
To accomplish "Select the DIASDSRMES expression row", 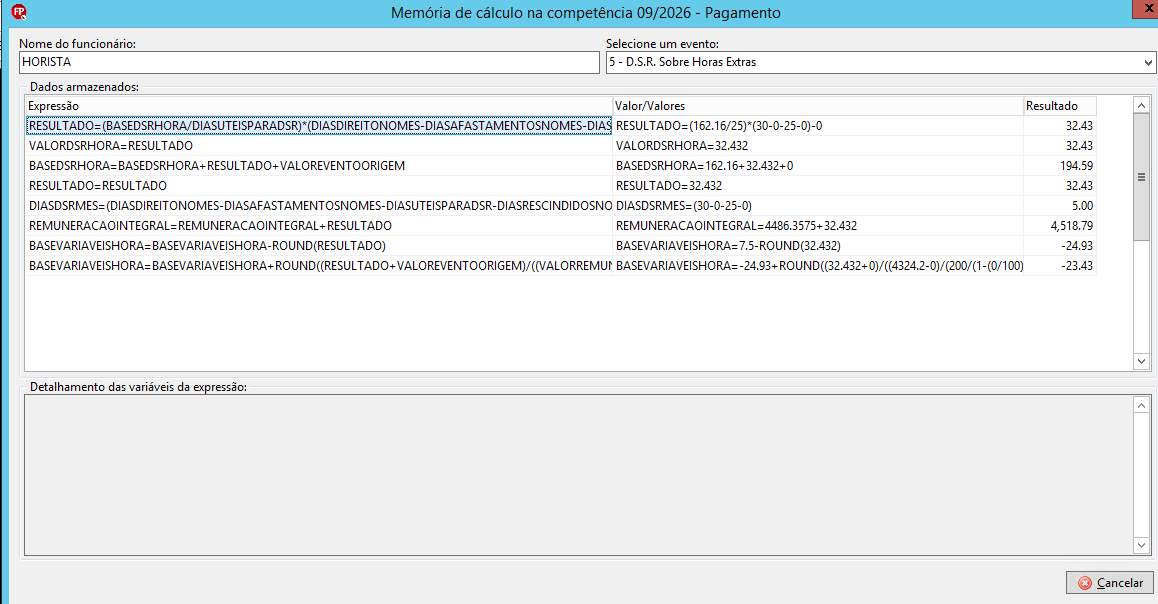I will point(318,206).
